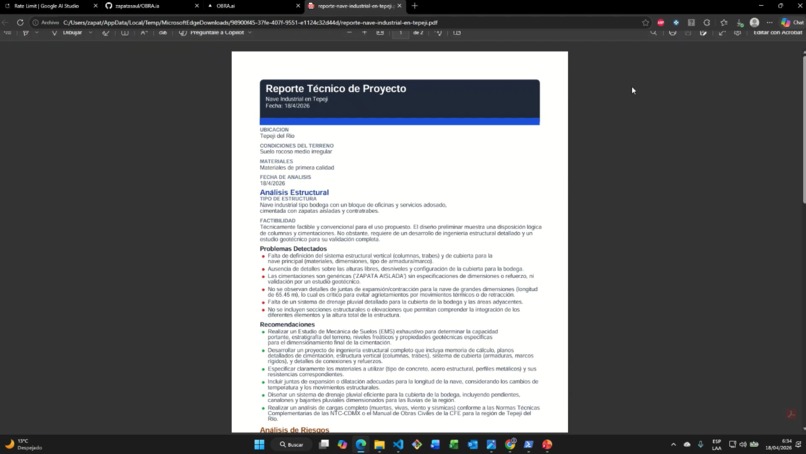The image size is (806, 454).
Task: Click Editar con Acrobat
Action: (x=777, y=32)
